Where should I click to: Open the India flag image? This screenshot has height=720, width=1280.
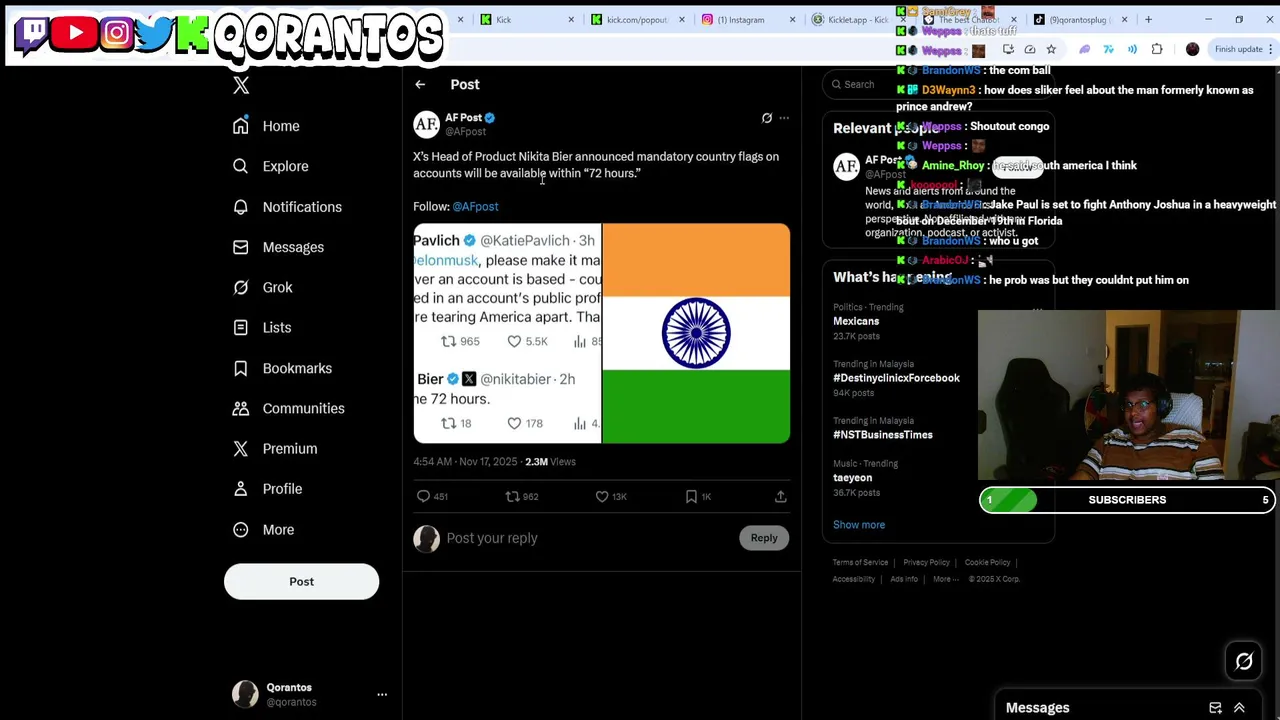[x=696, y=333]
